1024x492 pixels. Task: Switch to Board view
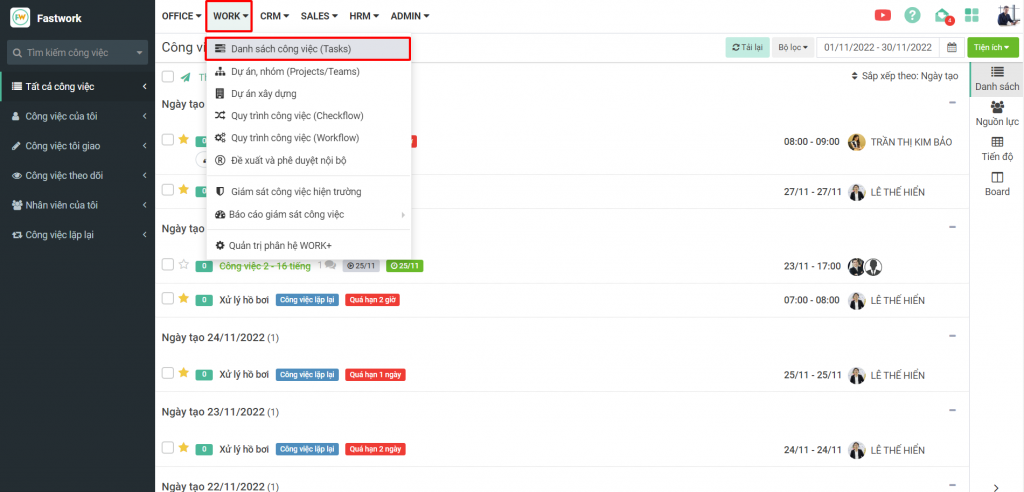997,183
